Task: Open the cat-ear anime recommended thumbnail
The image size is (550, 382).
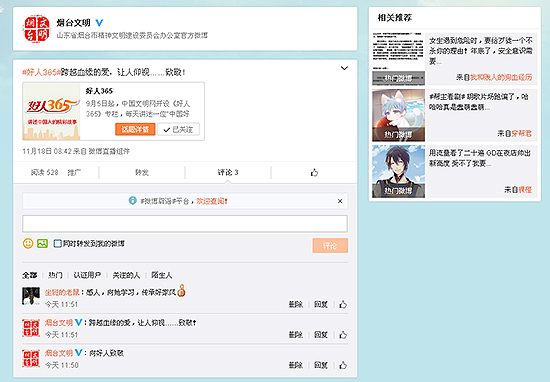Action: [398, 115]
